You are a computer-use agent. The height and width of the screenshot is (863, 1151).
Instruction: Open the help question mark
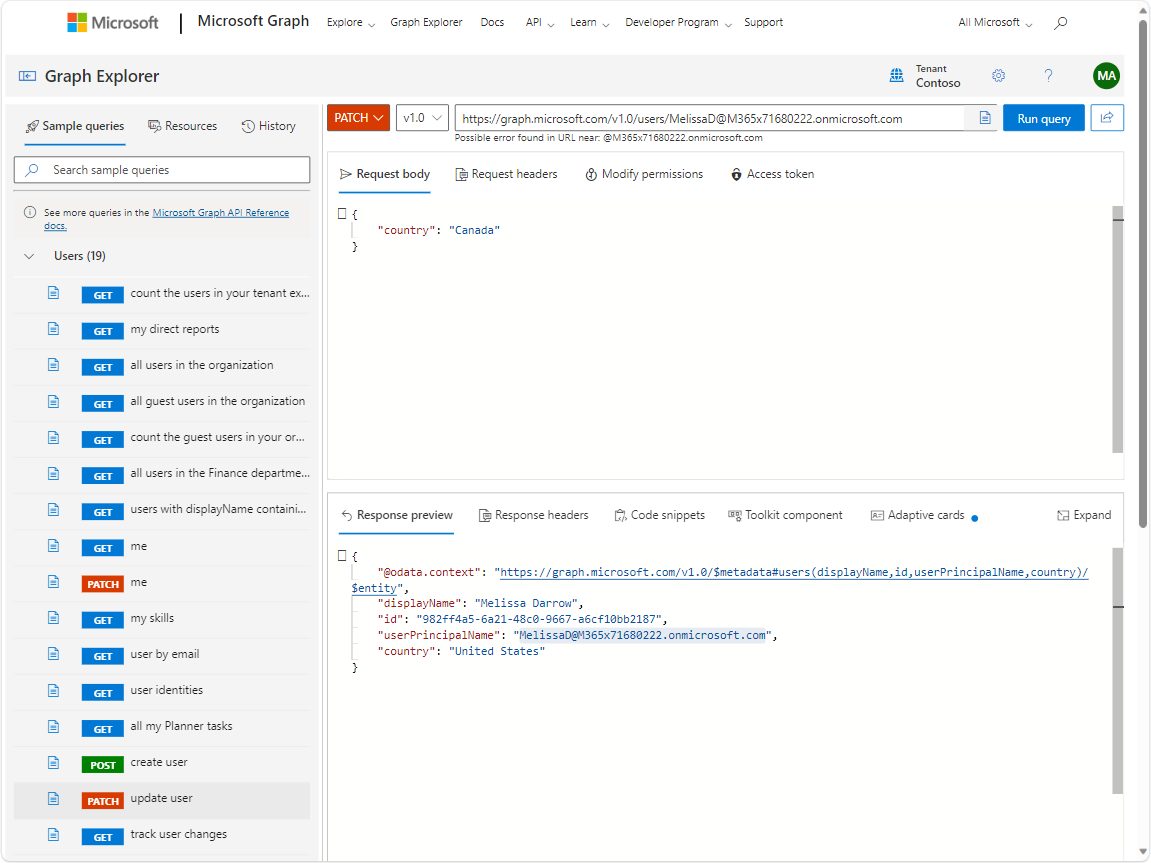click(1048, 76)
